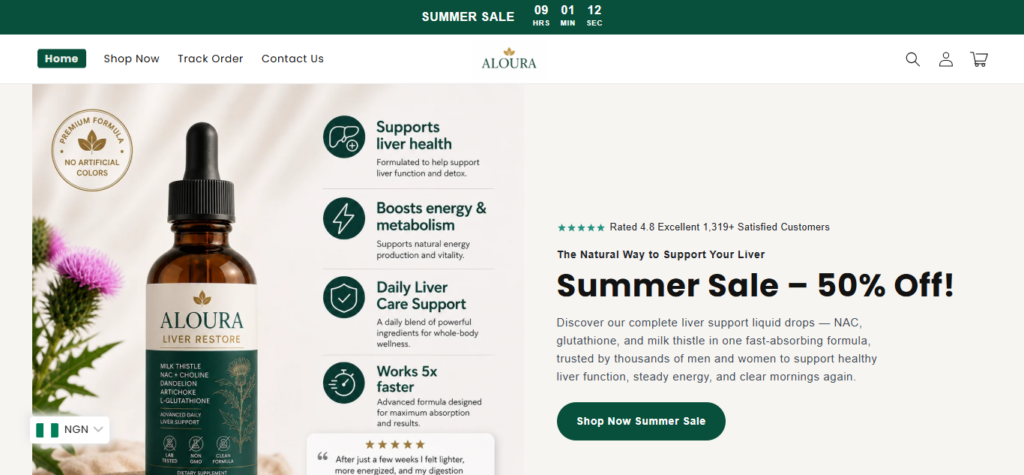
Task: Click the quotation mark on review card
Action: tap(323, 456)
